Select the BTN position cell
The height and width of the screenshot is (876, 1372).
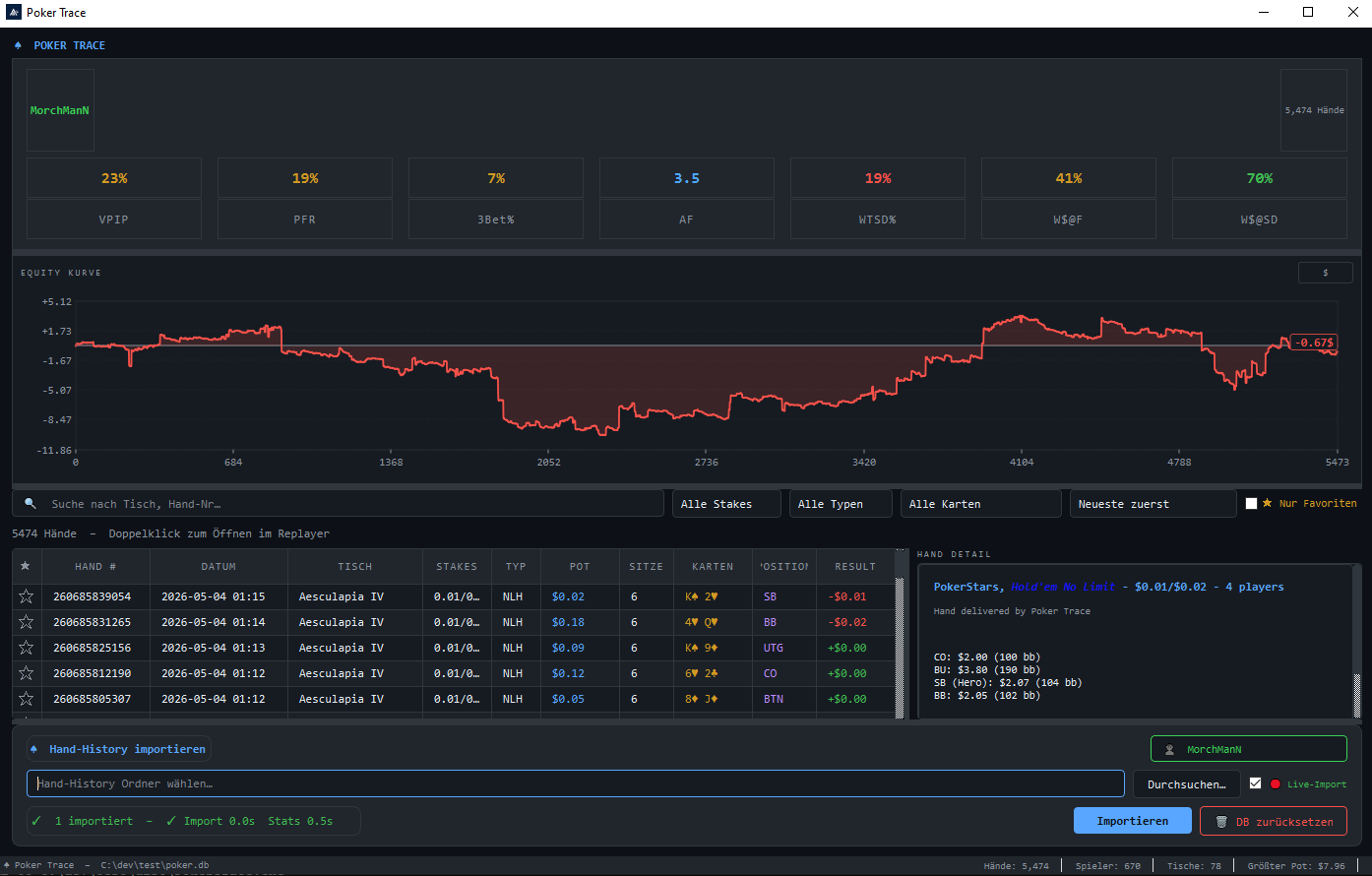(783, 699)
